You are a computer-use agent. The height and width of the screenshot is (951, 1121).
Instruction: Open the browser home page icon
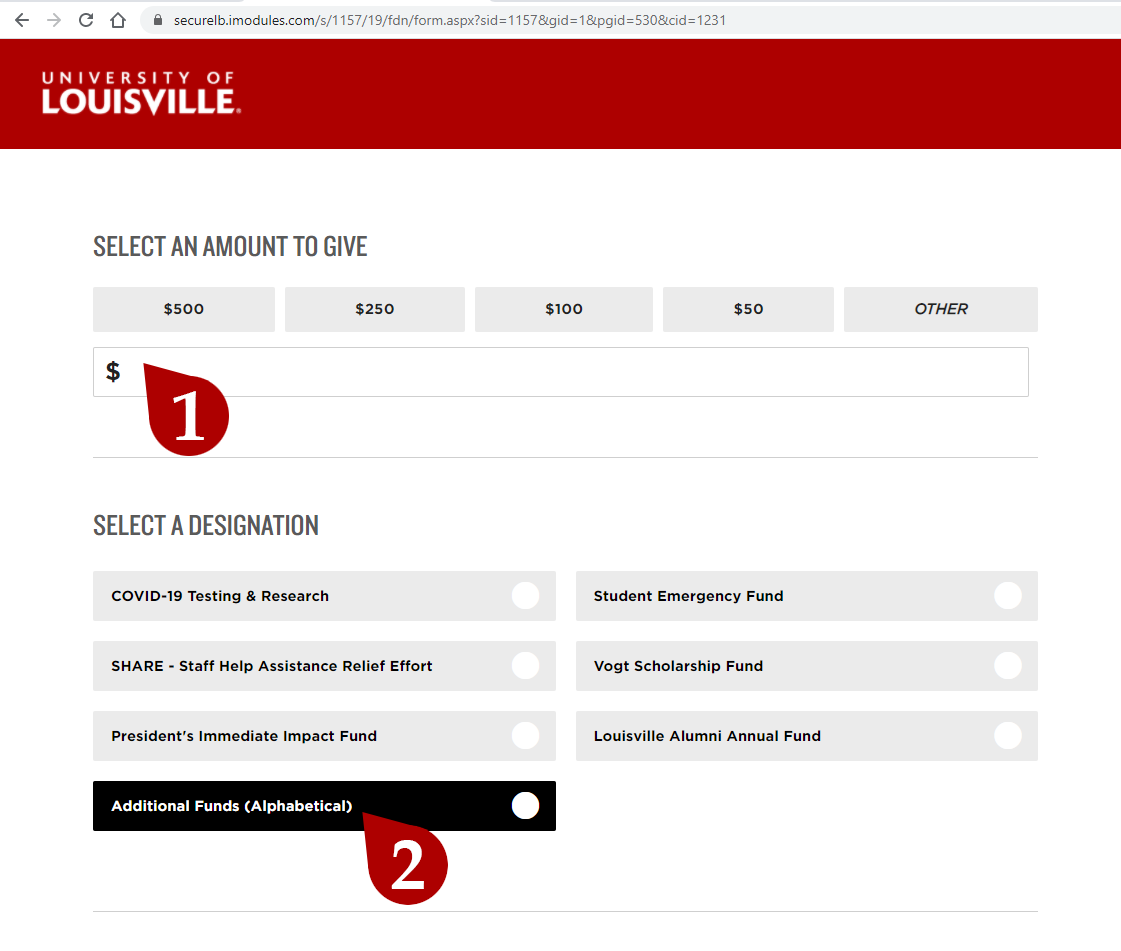pyautogui.click(x=118, y=20)
